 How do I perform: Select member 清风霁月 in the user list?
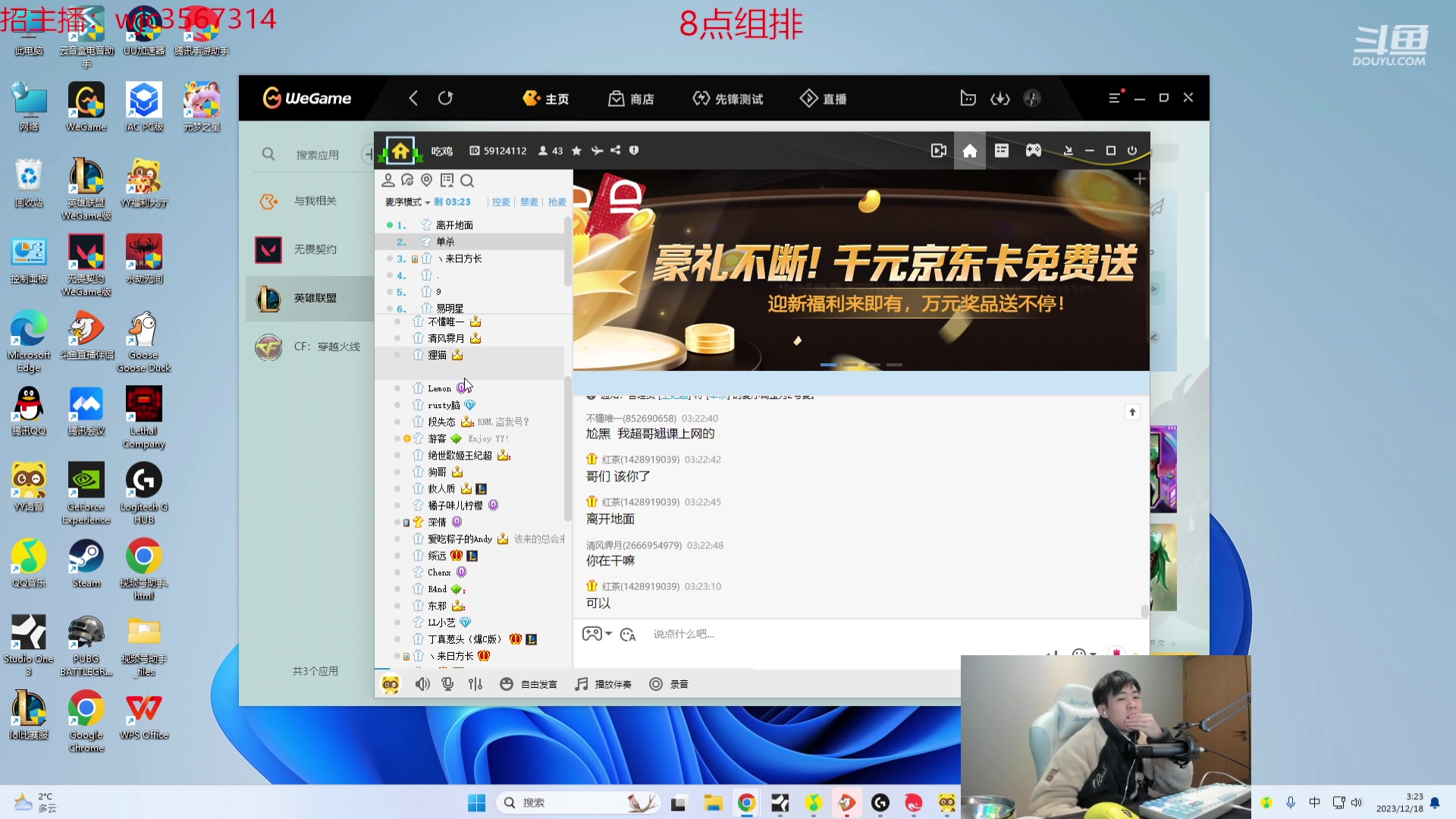[446, 338]
